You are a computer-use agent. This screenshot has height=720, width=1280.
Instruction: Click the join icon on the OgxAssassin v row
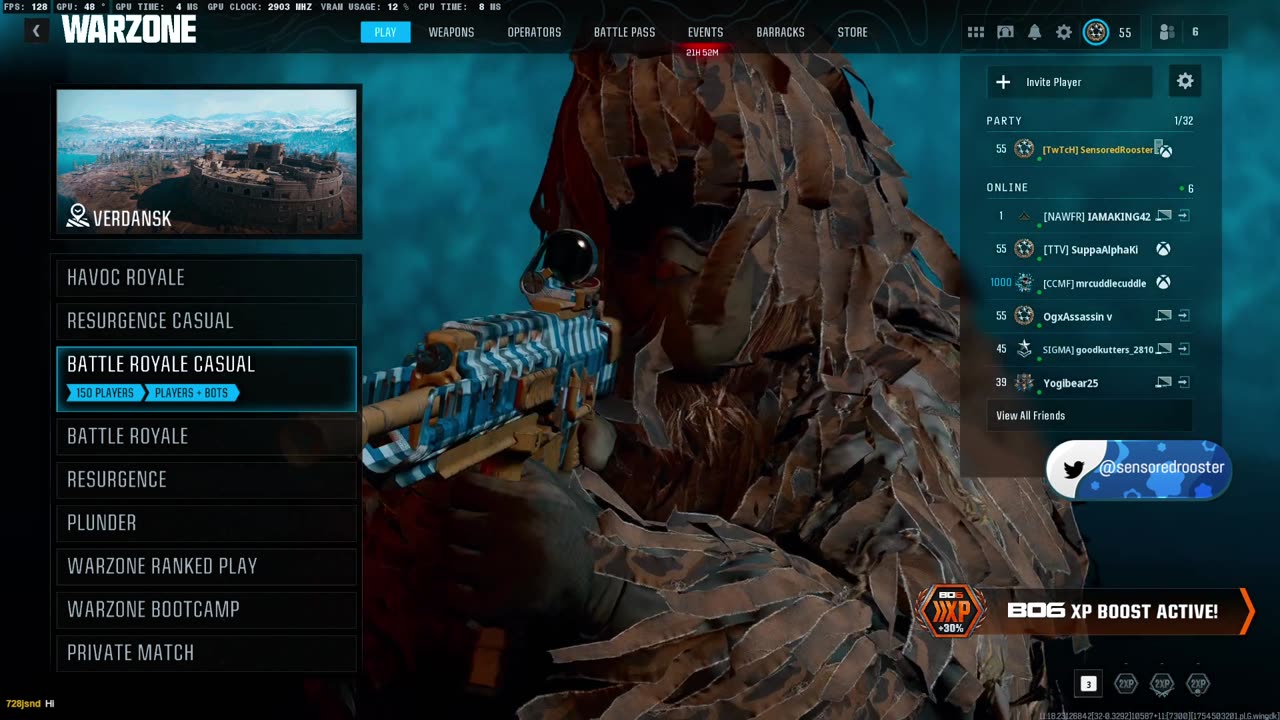1183,316
